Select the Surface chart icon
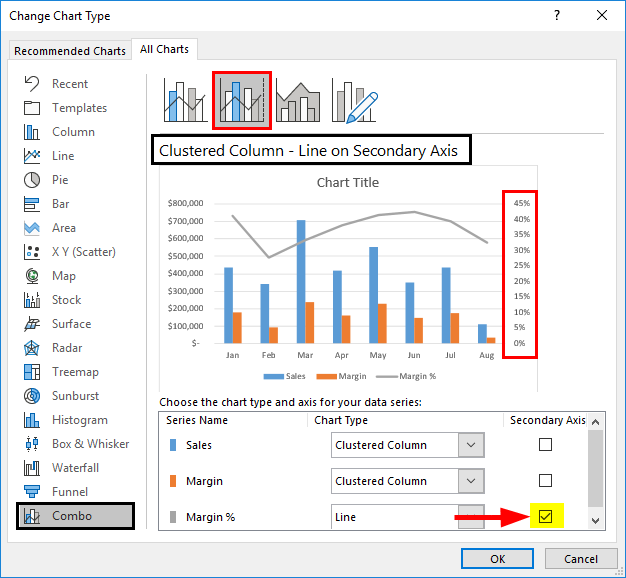 [32, 324]
